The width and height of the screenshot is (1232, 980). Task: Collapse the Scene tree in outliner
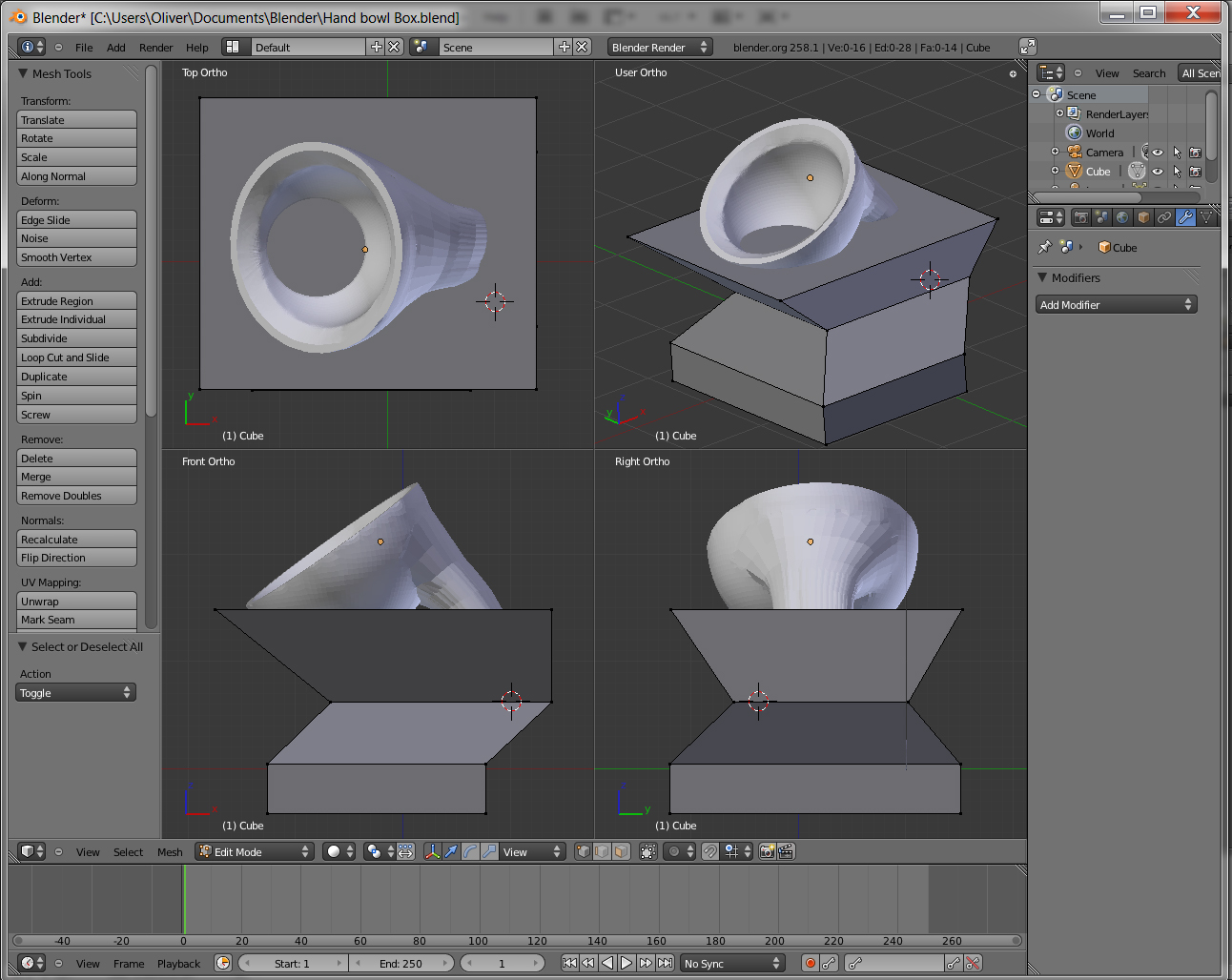coord(1037,94)
